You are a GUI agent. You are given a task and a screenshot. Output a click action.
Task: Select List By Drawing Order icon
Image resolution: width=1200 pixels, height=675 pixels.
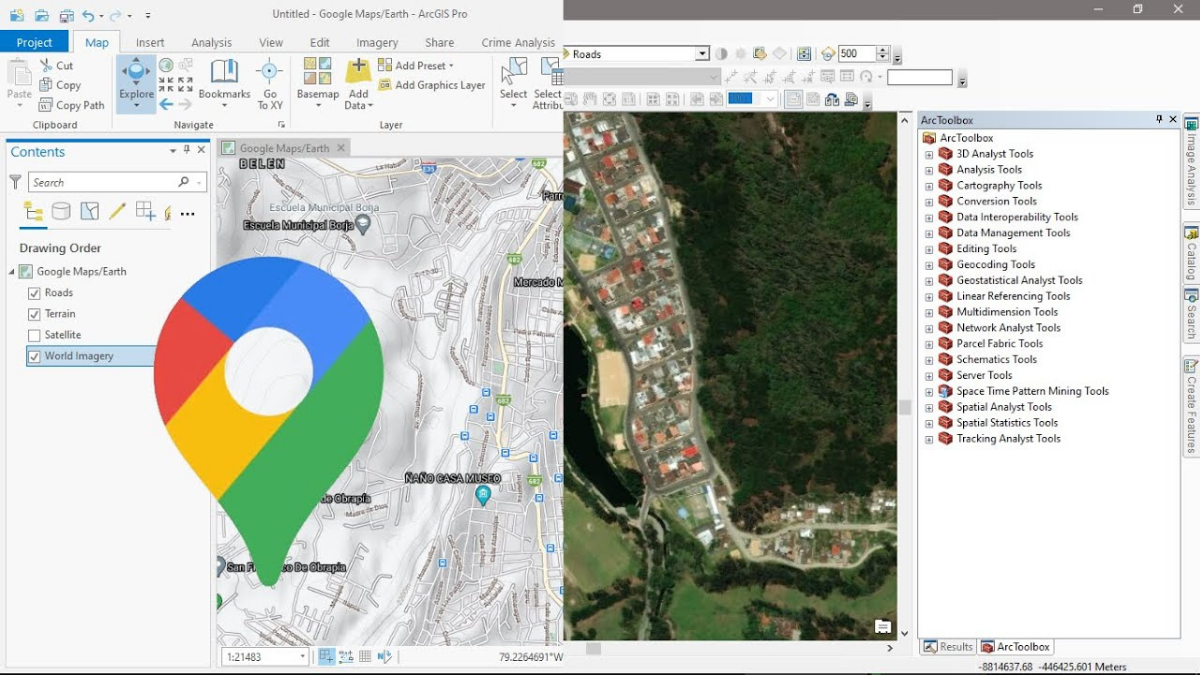coord(33,211)
